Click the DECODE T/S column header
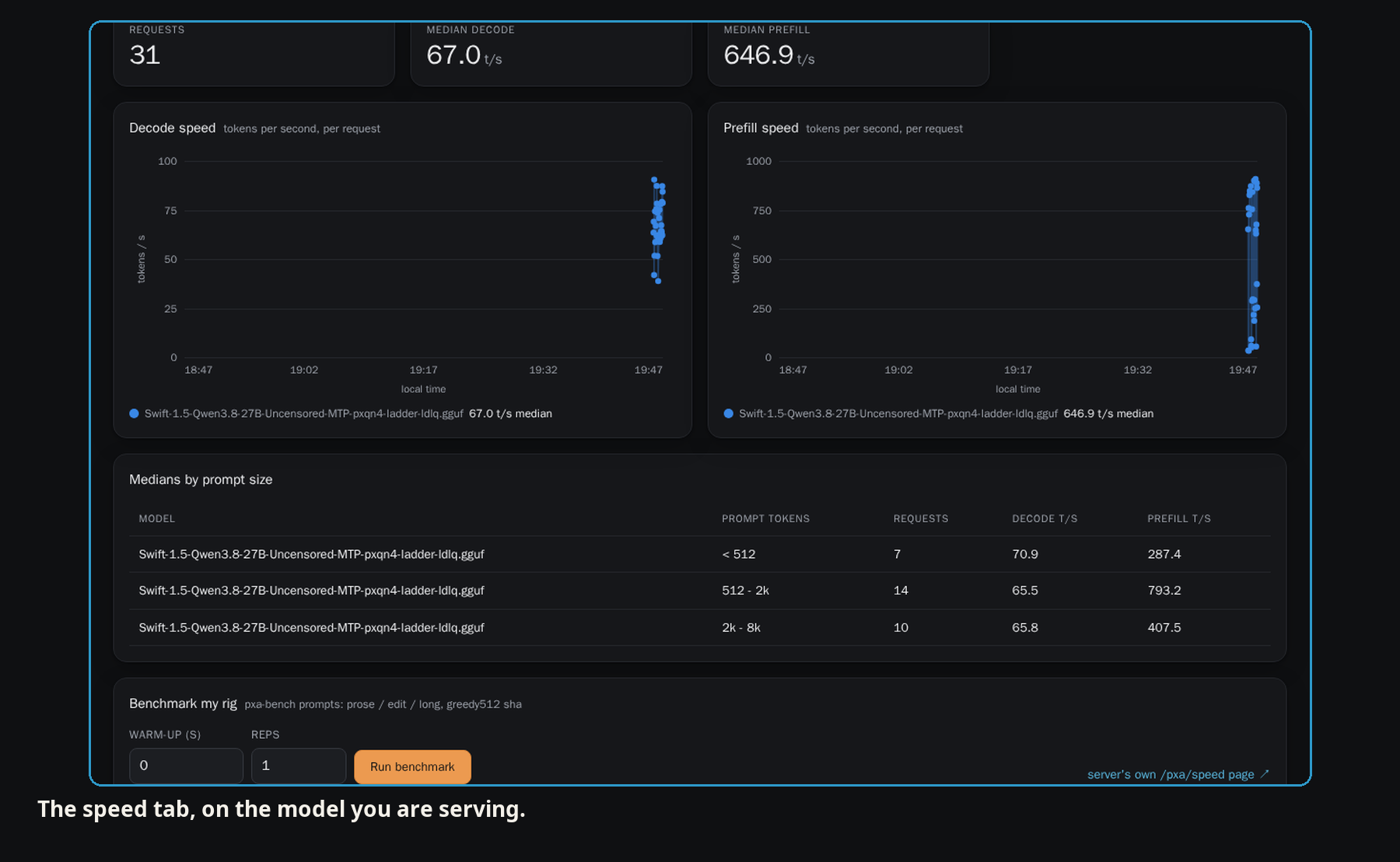The image size is (1400, 862). pyautogui.click(x=1045, y=518)
